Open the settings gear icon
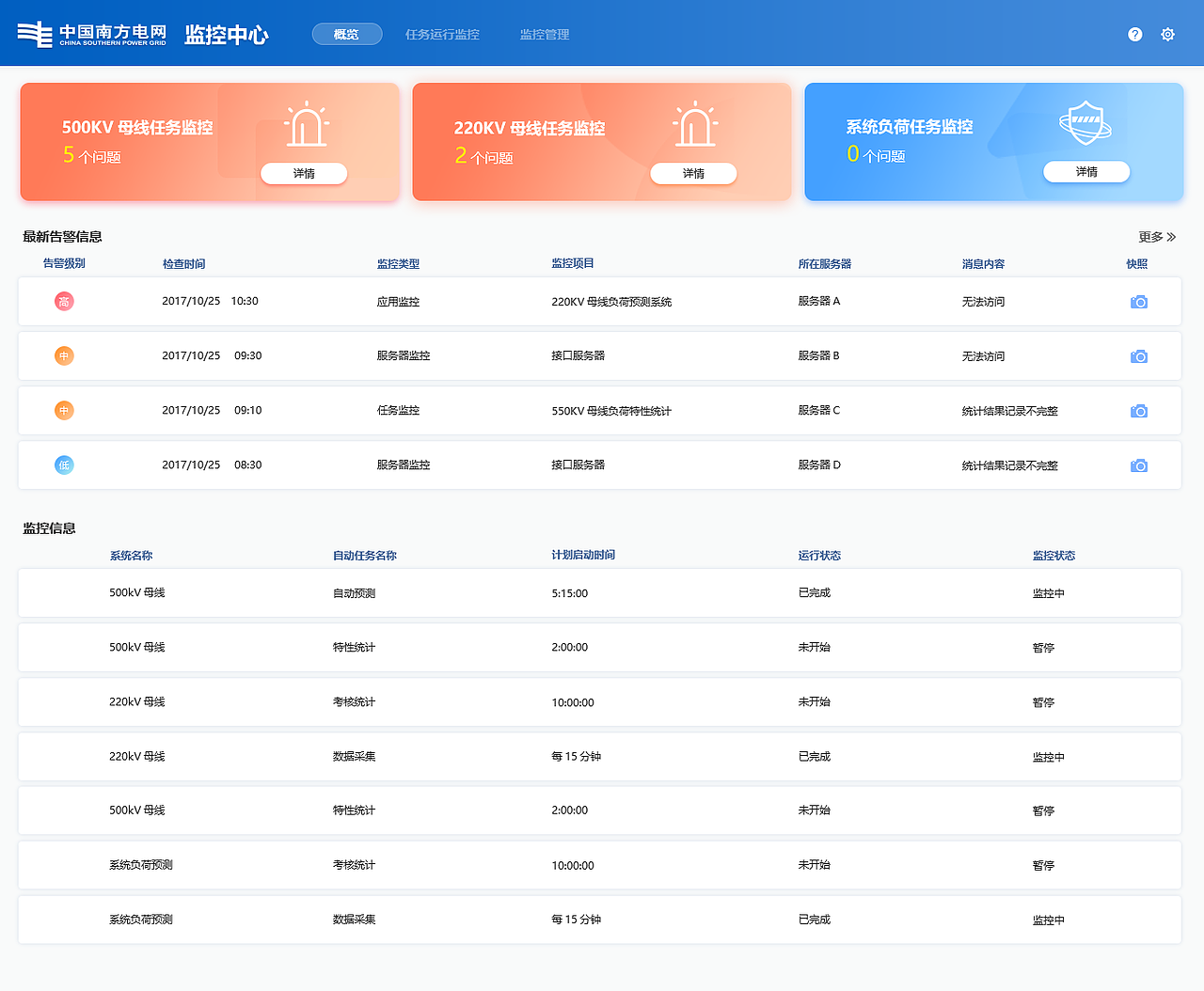 [x=1167, y=34]
